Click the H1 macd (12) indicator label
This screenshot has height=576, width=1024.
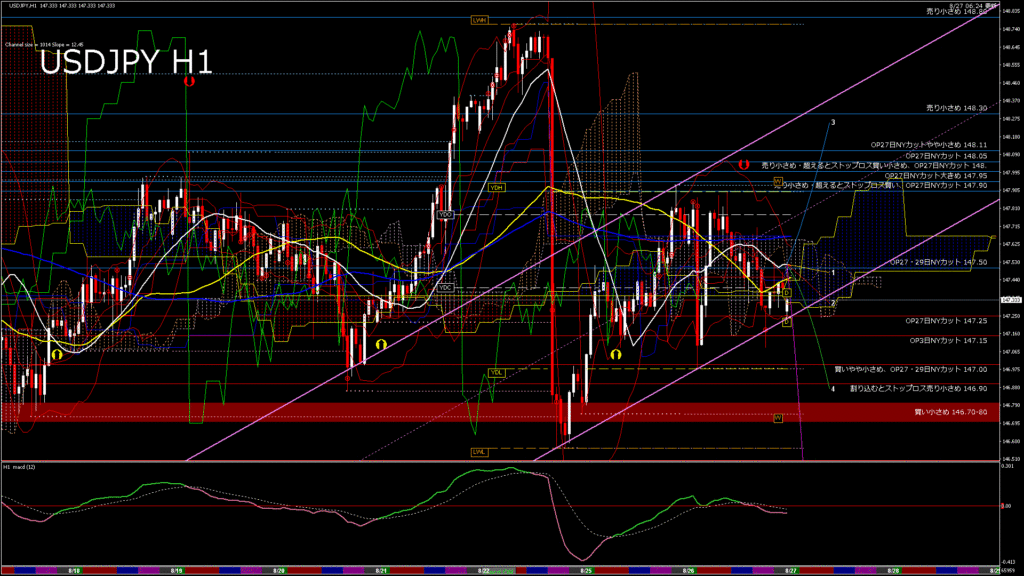(x=20, y=467)
